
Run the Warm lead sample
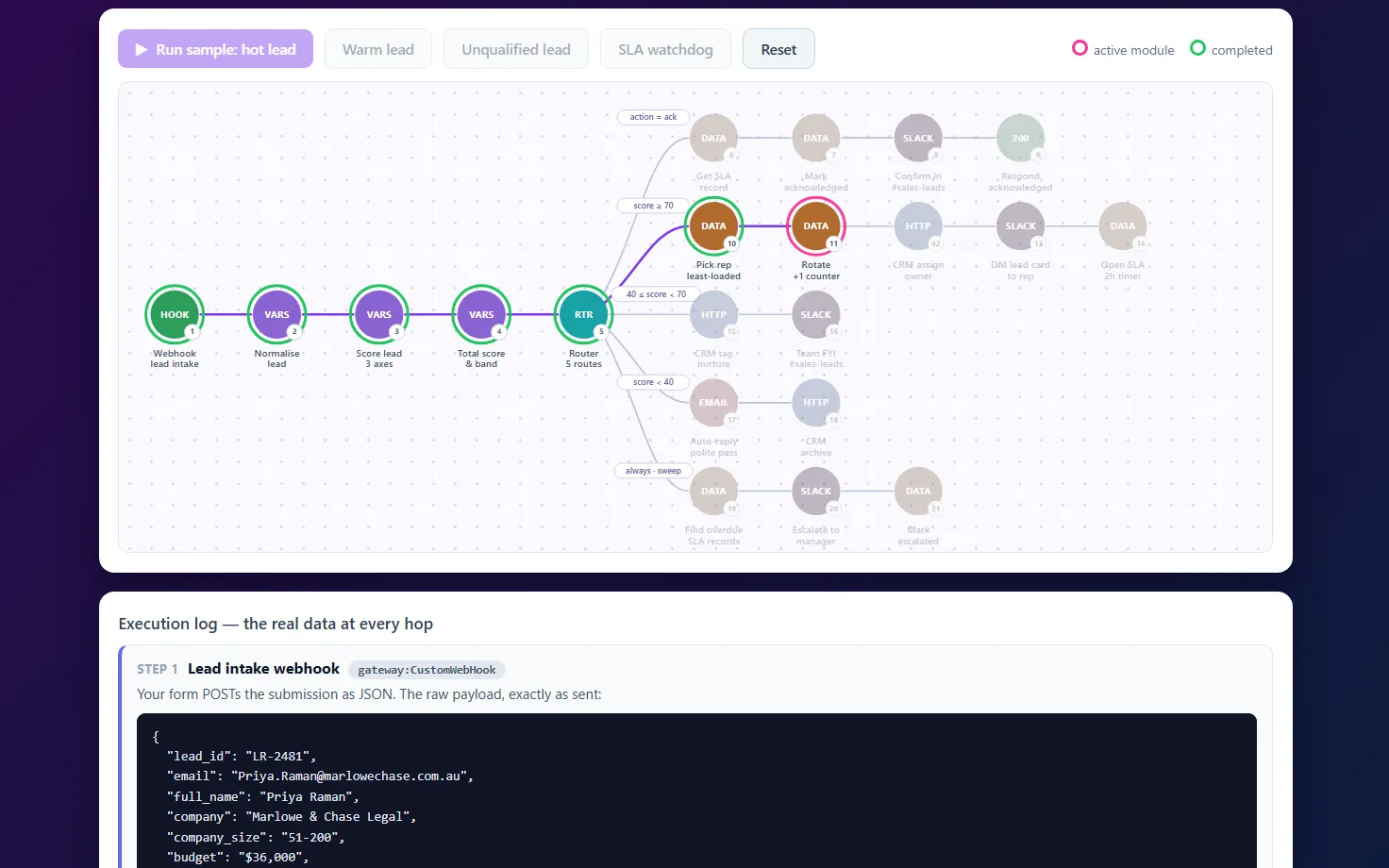coord(377,49)
